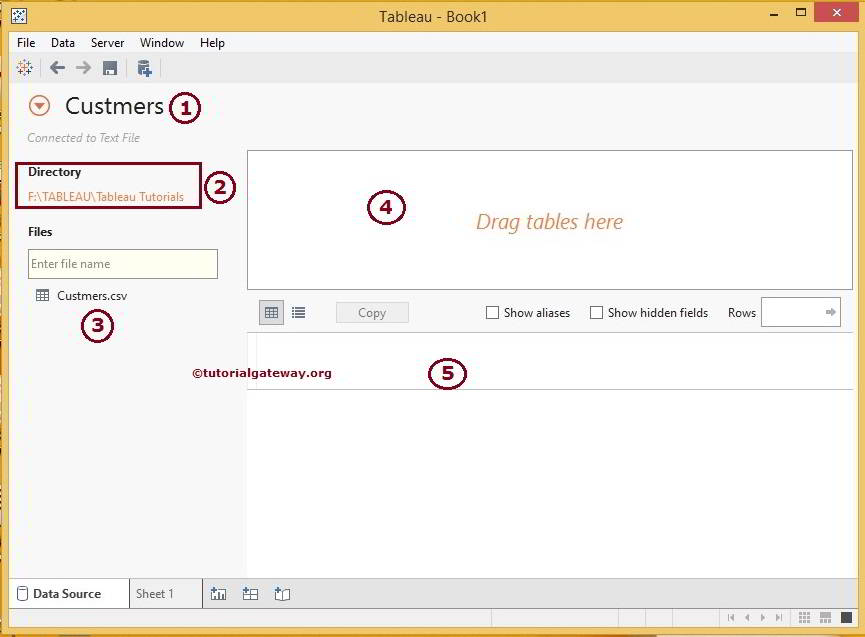Click the Save workbook icon
Viewport: 865px width, 637px height.
pos(110,68)
